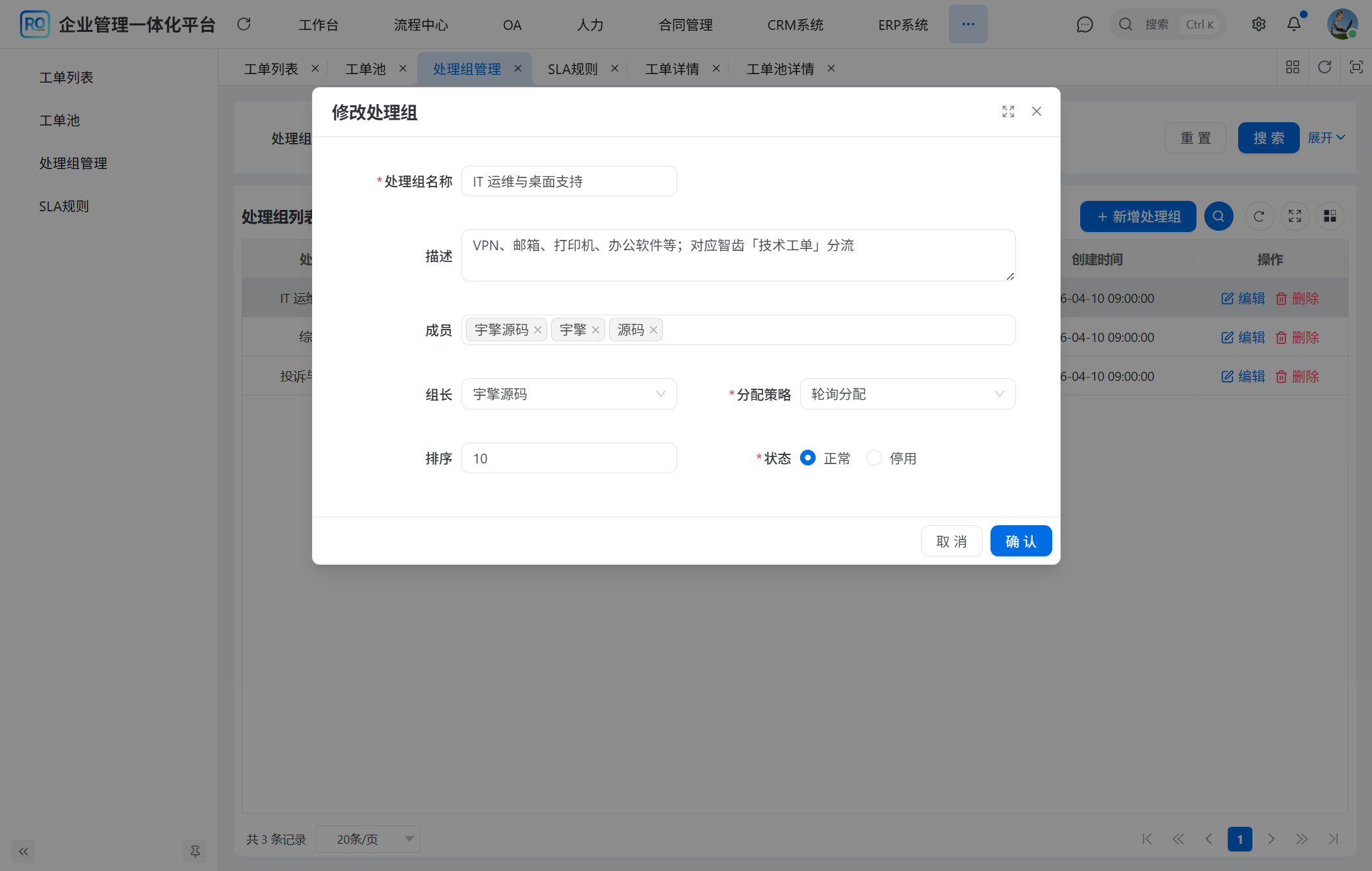Open search in the 处理组列表 toolbar

1219,216
